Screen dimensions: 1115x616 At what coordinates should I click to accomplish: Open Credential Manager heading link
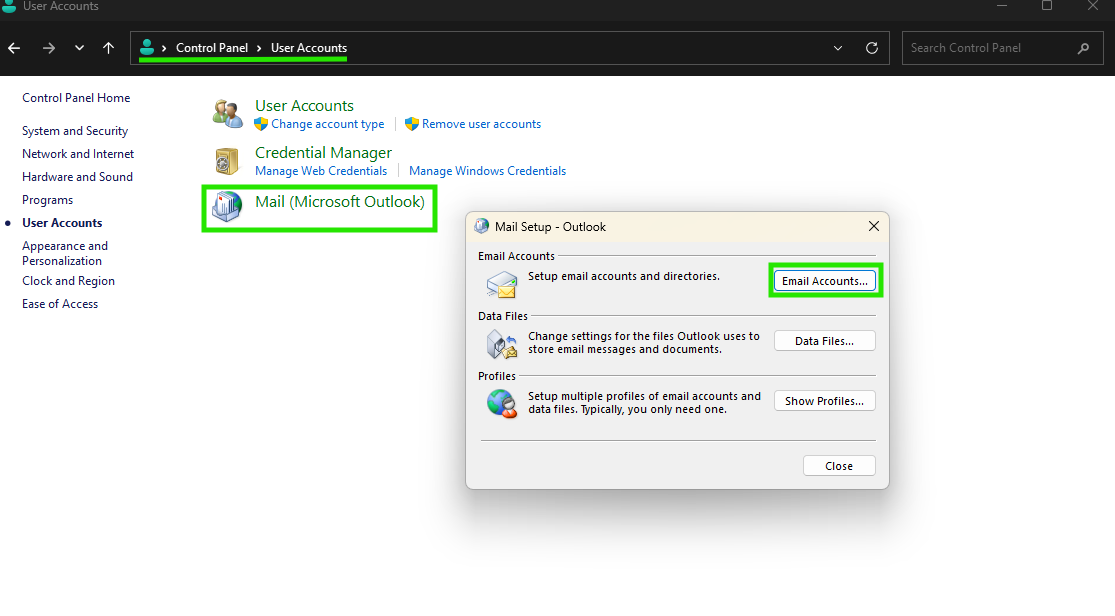pos(324,153)
